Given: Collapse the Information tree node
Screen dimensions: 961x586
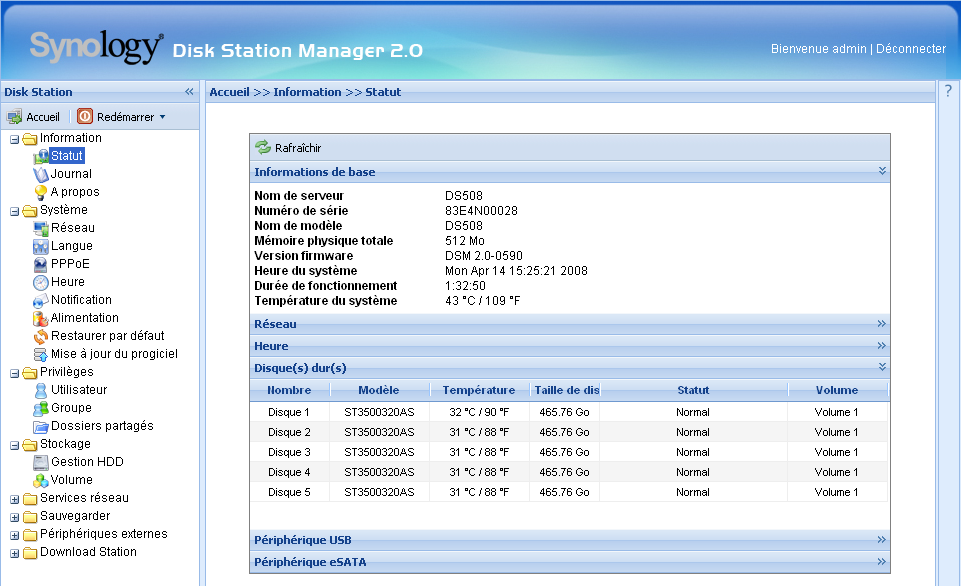Looking at the screenshot, I should 14,140.
